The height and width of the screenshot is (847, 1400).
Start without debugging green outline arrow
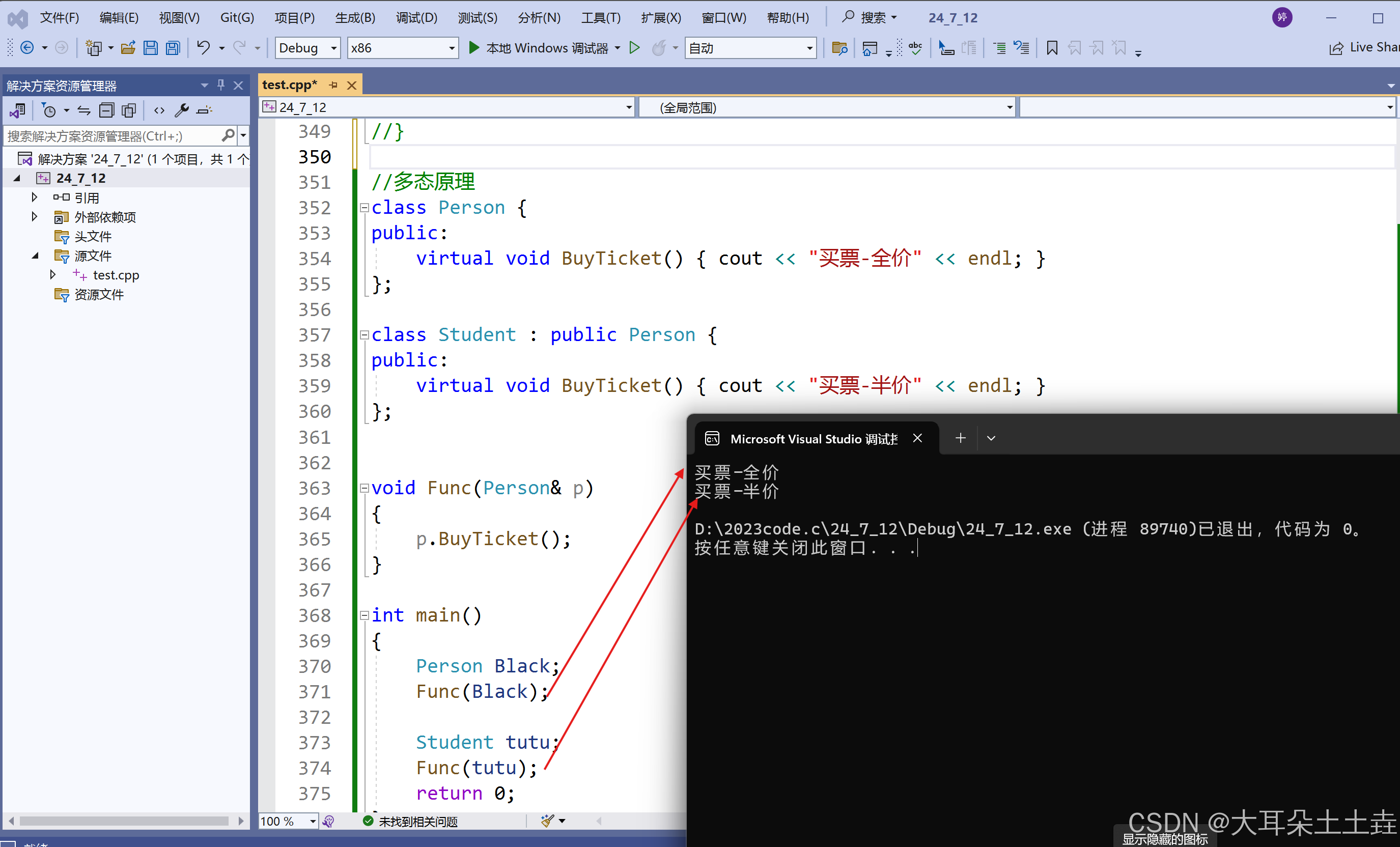635,48
